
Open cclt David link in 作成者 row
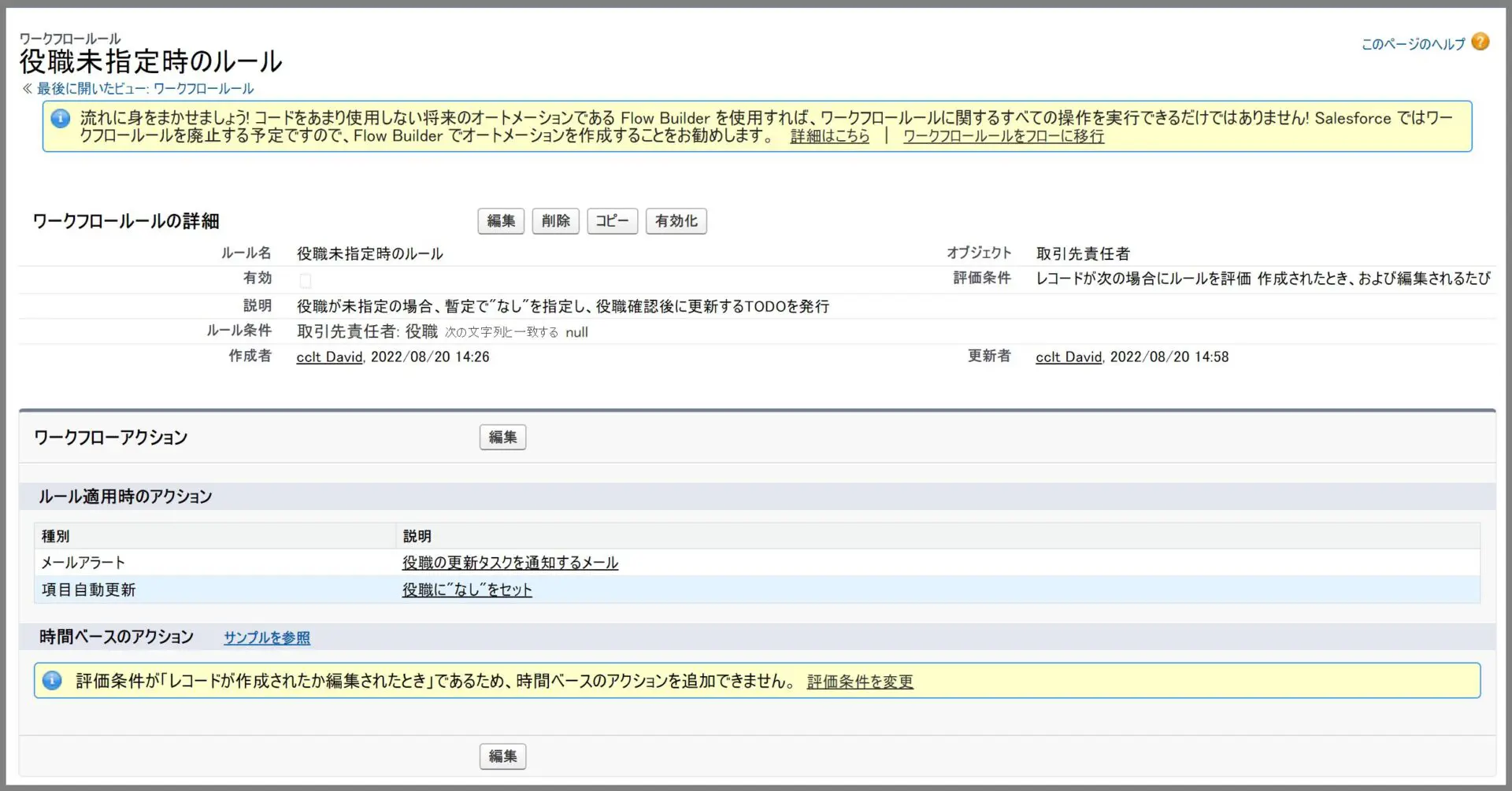point(329,357)
